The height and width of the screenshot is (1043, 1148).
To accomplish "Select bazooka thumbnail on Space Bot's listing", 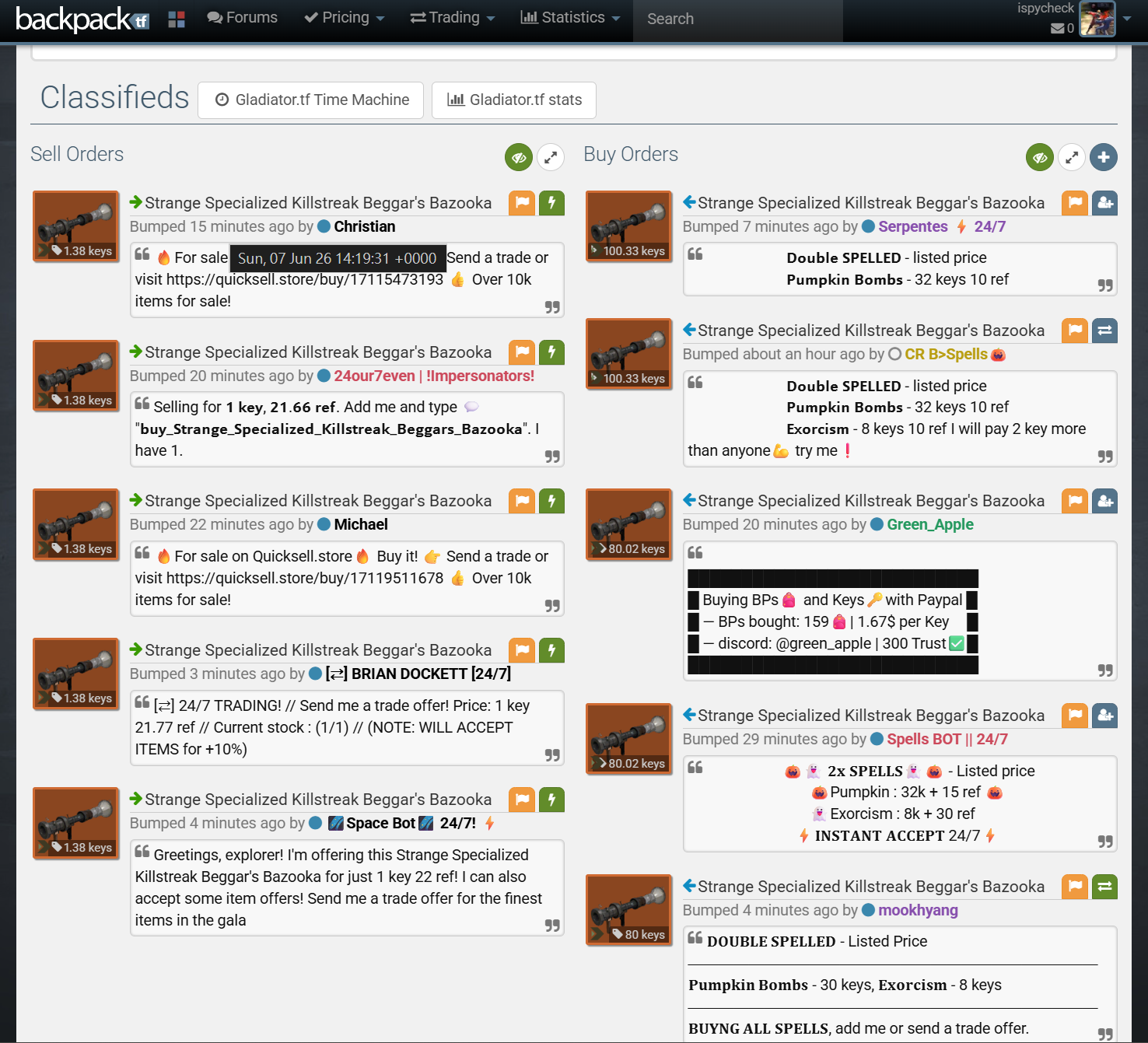I will point(76,823).
